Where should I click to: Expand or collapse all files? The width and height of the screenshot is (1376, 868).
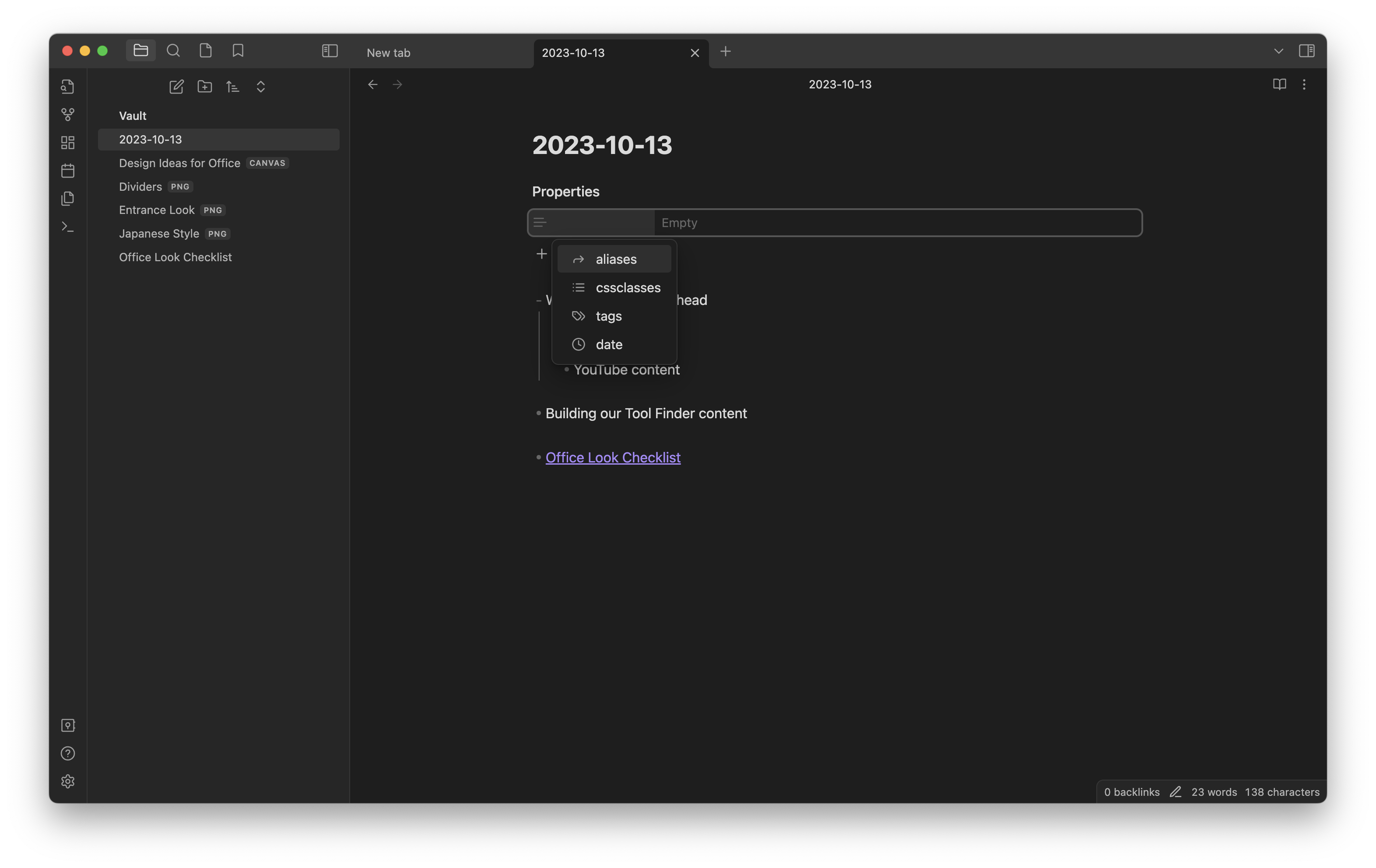260,87
